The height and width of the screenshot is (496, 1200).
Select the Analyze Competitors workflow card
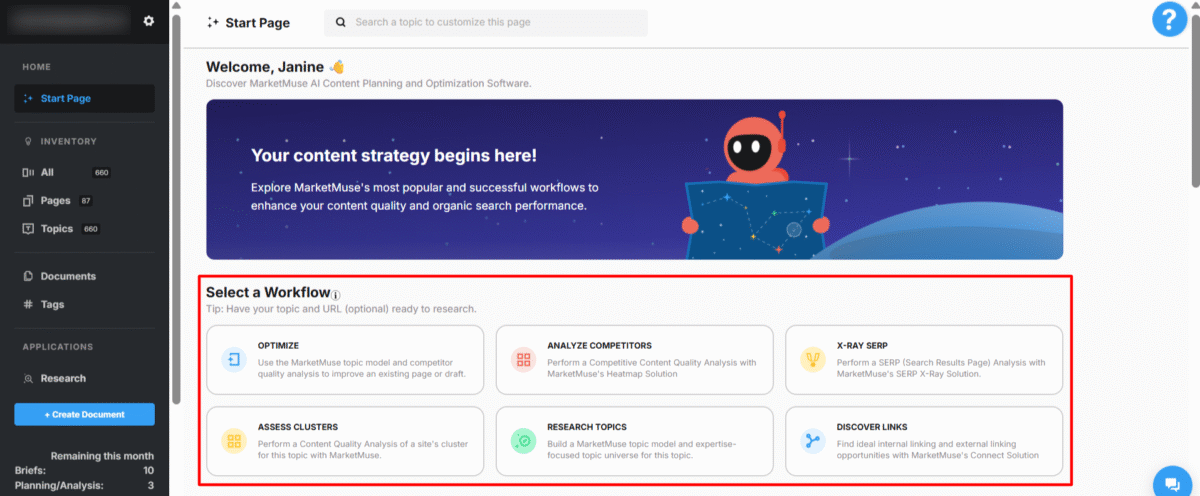click(634, 359)
